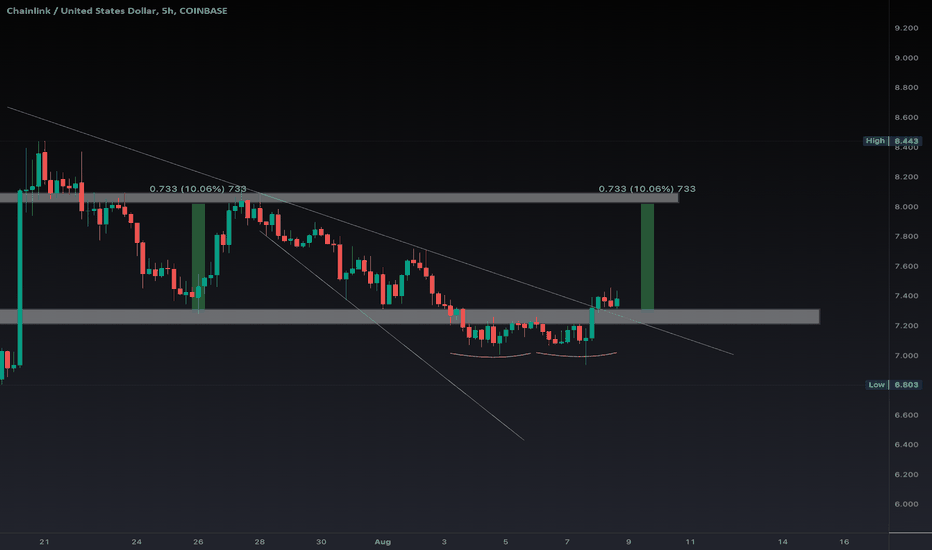Screen dimensions: 932x550
Task: Select the right curved double-bottom arc
Action: tap(577, 355)
